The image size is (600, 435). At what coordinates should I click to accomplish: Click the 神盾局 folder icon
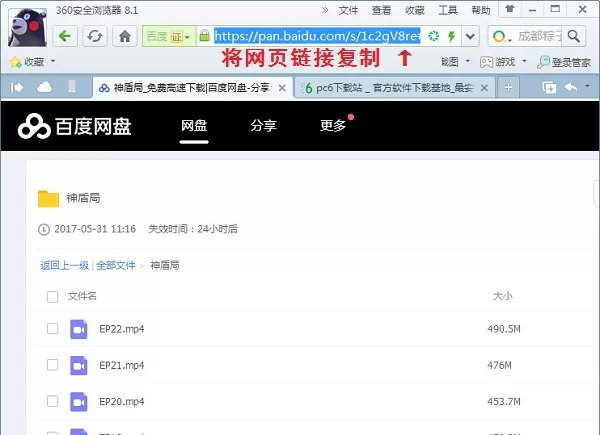(x=48, y=199)
